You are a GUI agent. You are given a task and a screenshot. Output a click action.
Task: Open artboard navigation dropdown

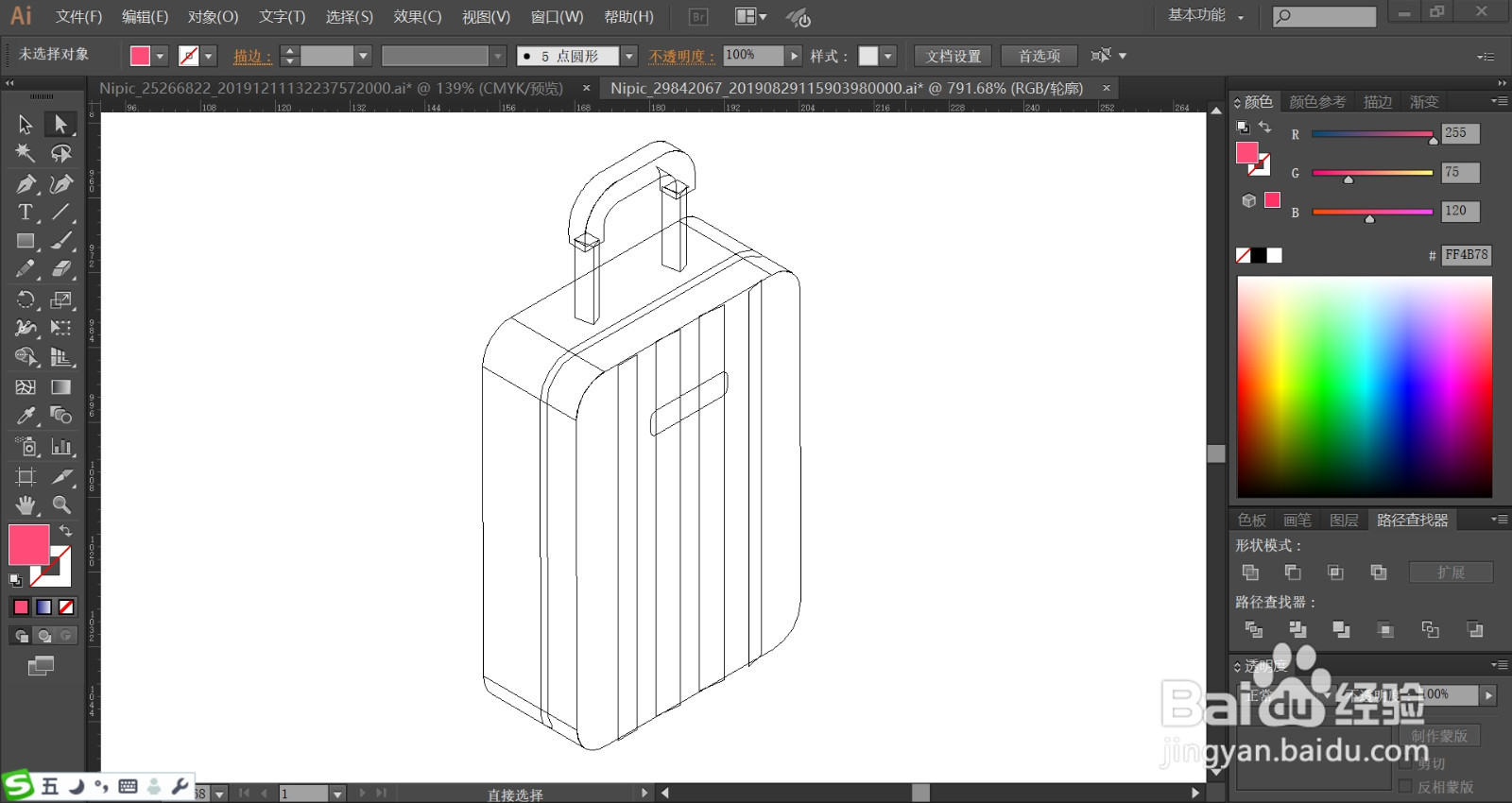(x=337, y=794)
